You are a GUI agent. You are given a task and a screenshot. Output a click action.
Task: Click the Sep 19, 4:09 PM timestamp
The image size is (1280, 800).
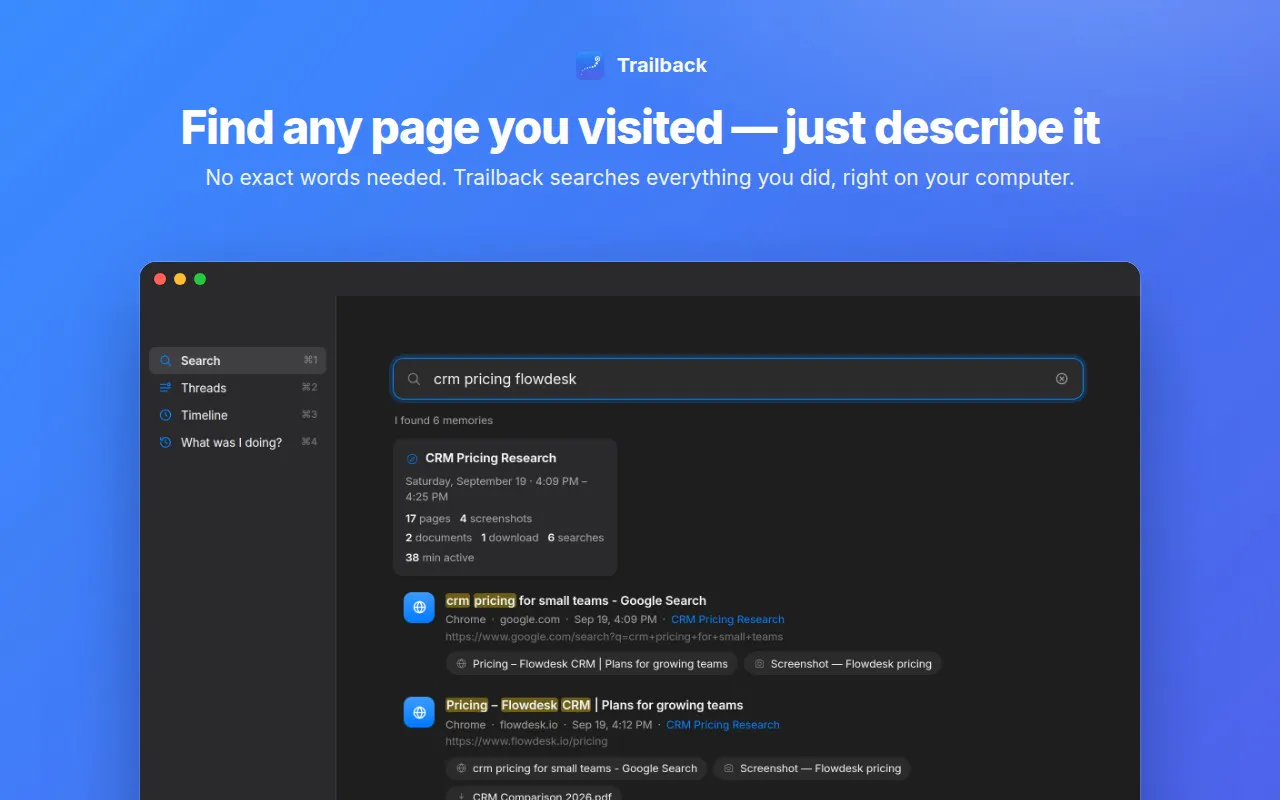click(615, 620)
